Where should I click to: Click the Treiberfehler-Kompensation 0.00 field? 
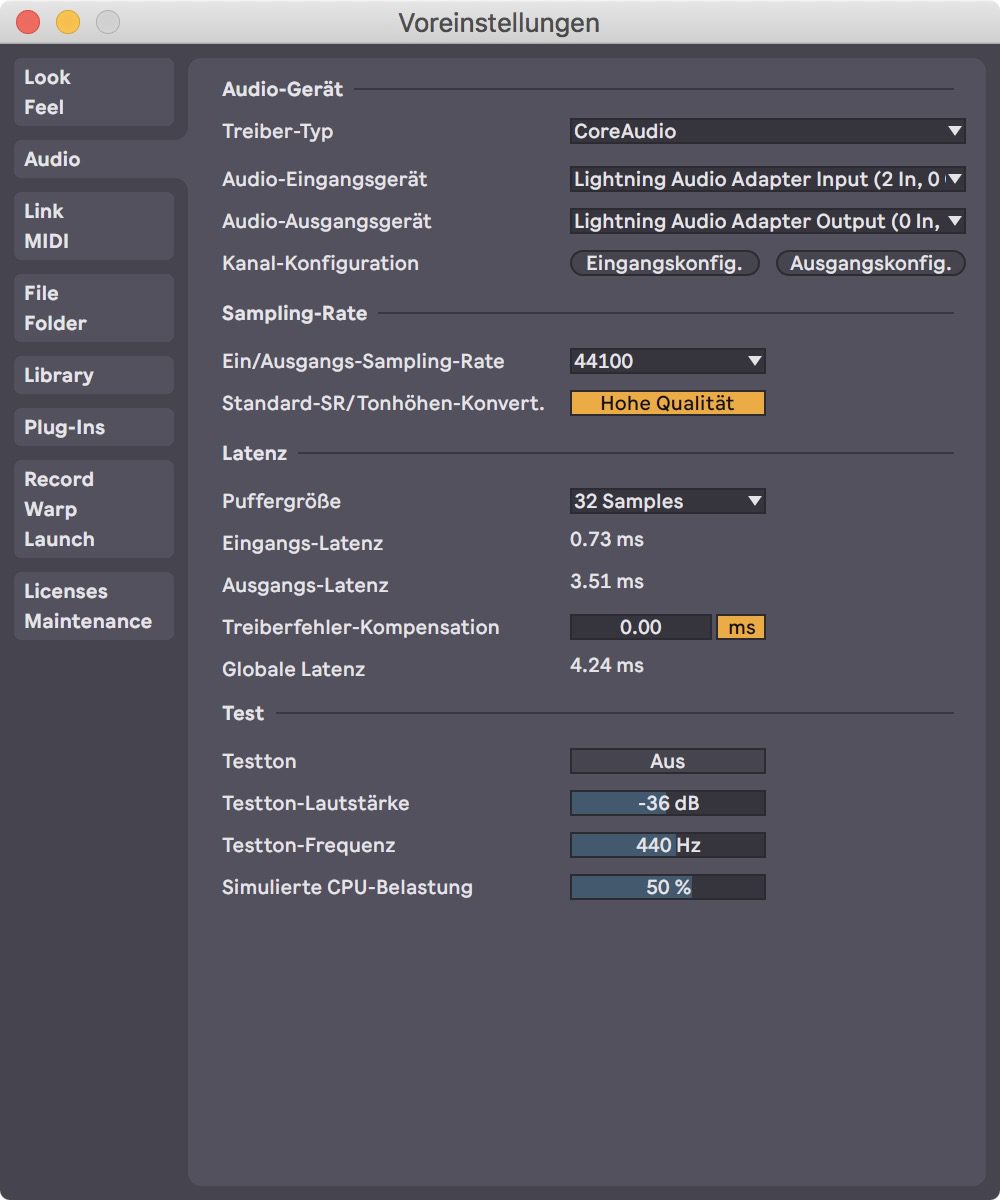(x=640, y=627)
